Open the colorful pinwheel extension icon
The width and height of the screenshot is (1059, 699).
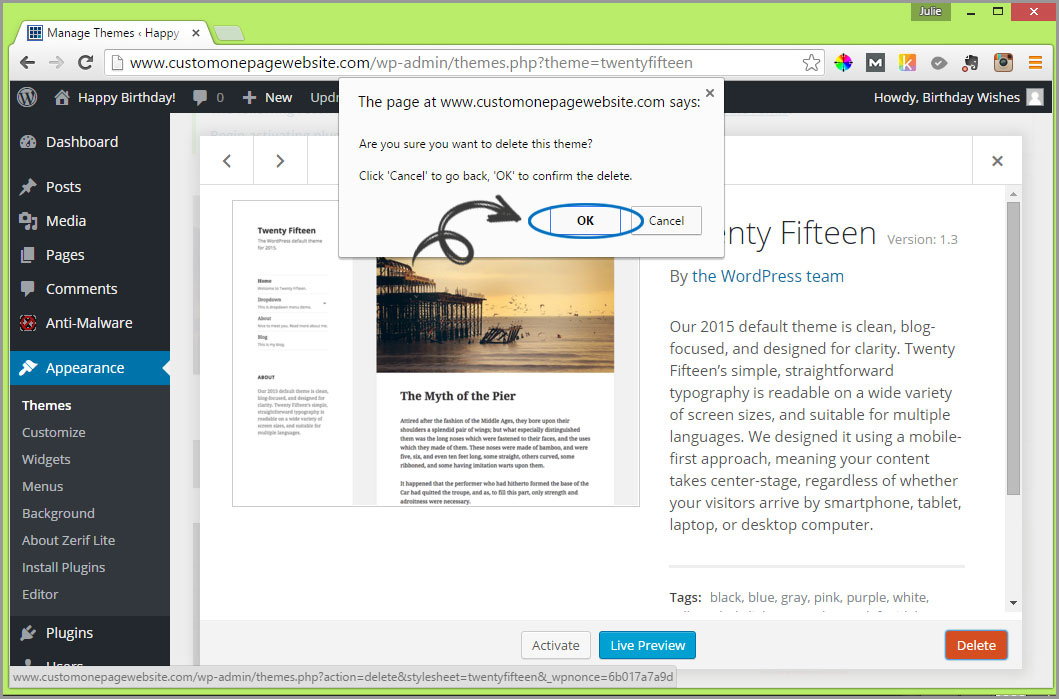[x=843, y=63]
